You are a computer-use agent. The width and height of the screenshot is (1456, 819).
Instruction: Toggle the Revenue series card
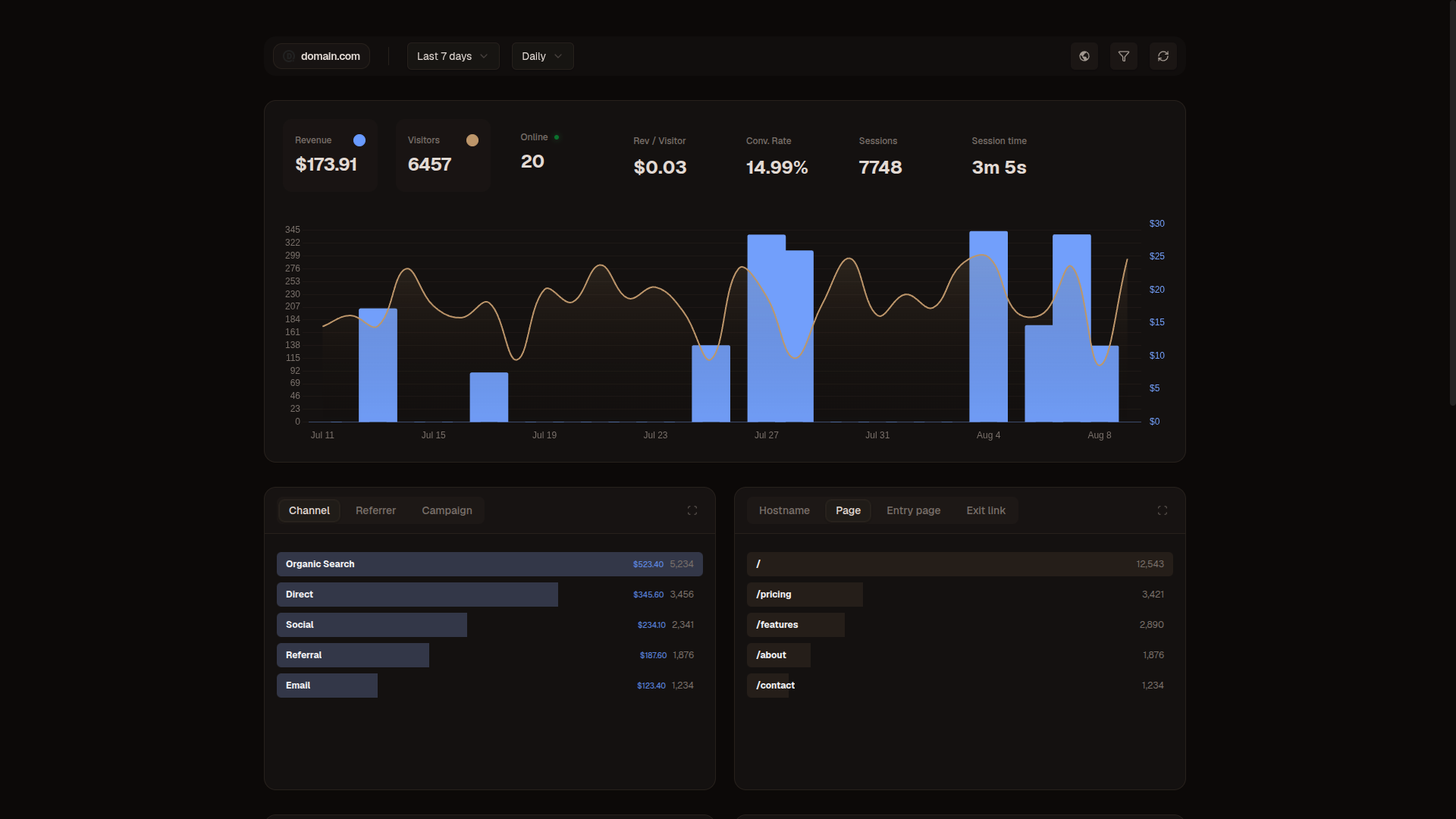pyautogui.click(x=331, y=155)
